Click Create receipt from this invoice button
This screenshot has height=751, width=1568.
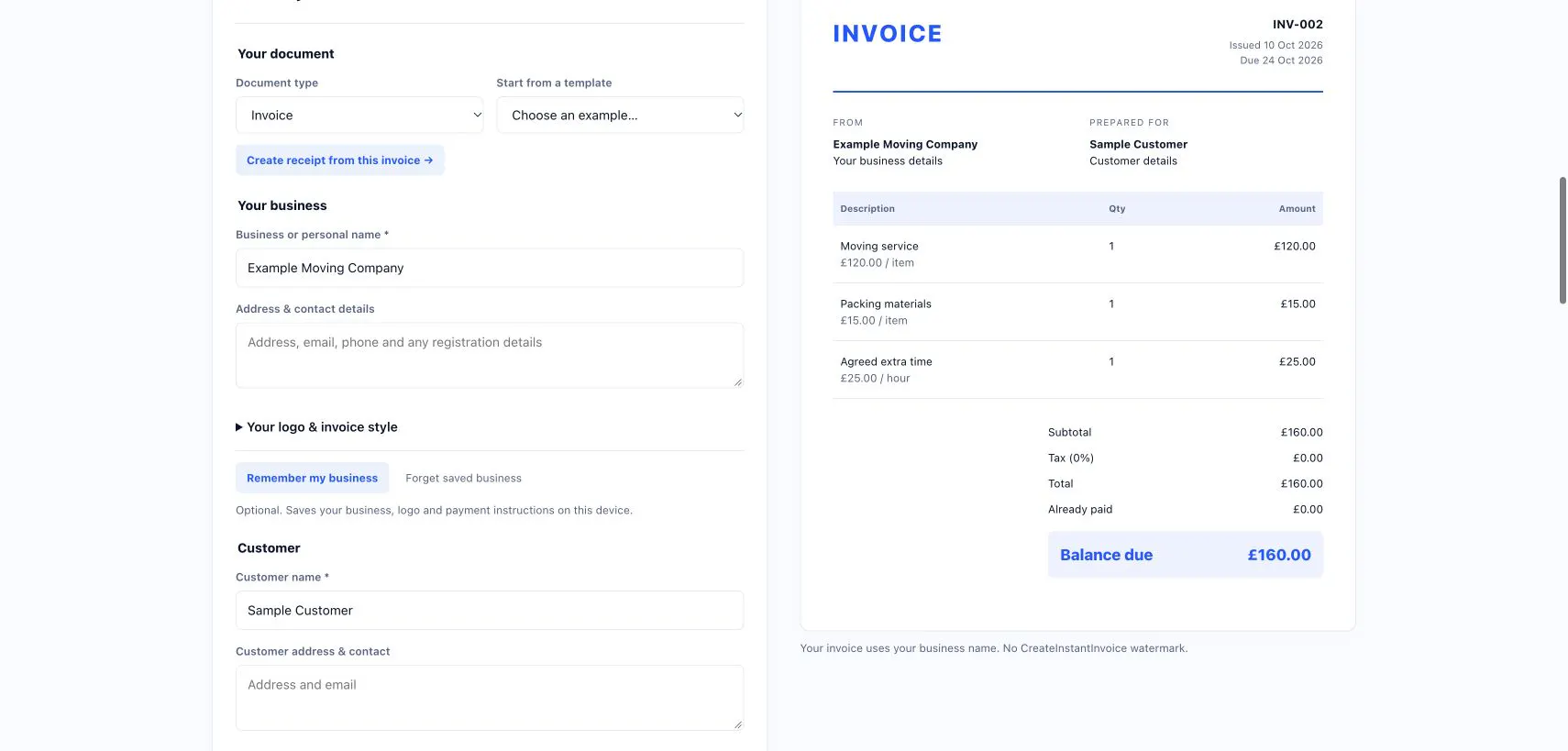coord(340,160)
